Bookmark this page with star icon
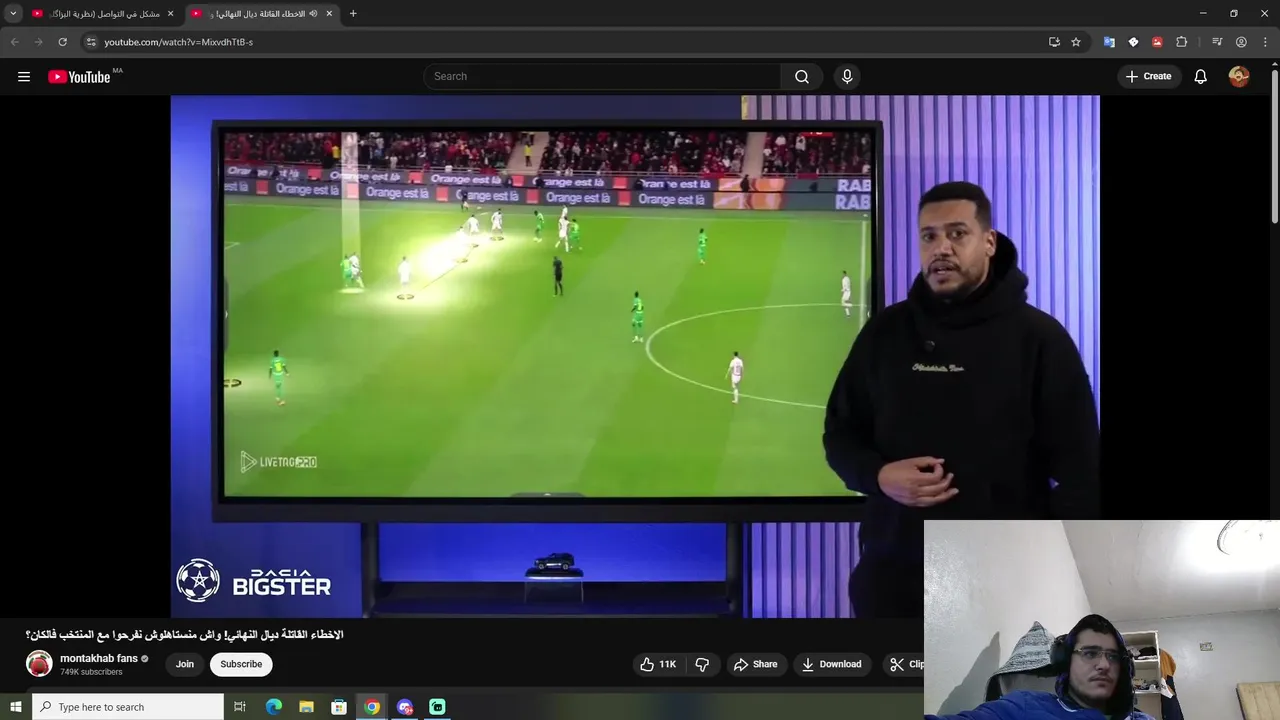This screenshot has height=720, width=1280. [x=1076, y=42]
